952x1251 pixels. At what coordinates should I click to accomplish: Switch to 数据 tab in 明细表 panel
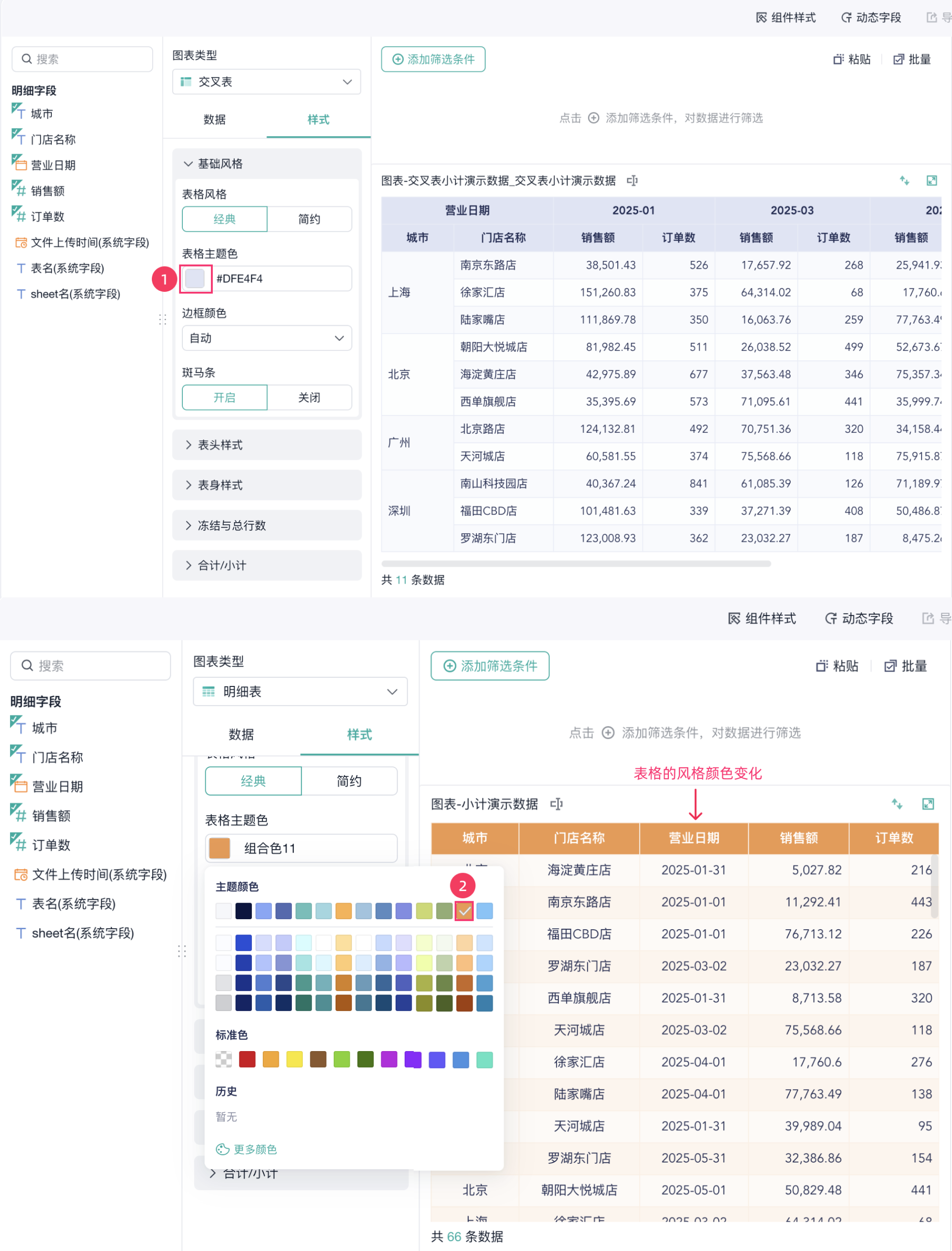coord(241,735)
